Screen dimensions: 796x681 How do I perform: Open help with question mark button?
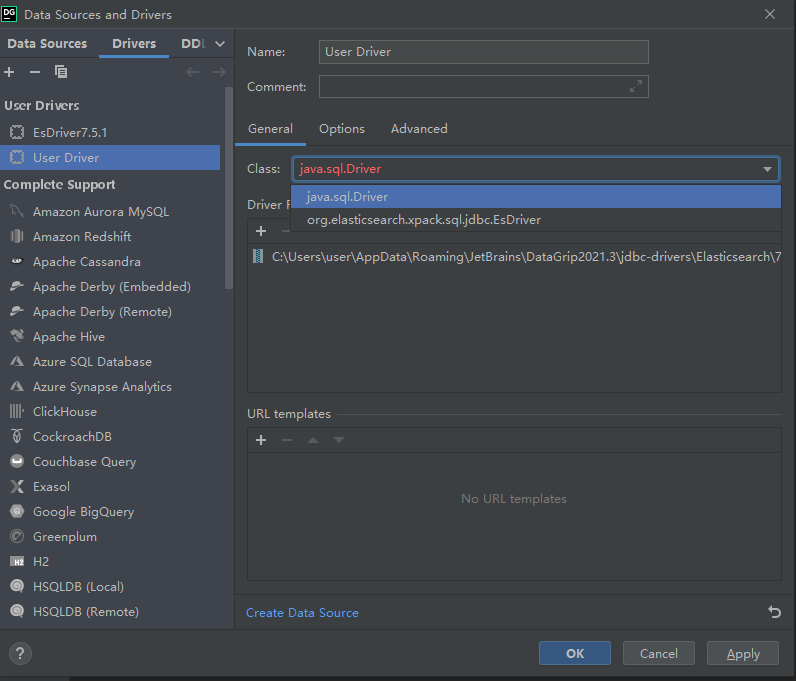pos(20,654)
